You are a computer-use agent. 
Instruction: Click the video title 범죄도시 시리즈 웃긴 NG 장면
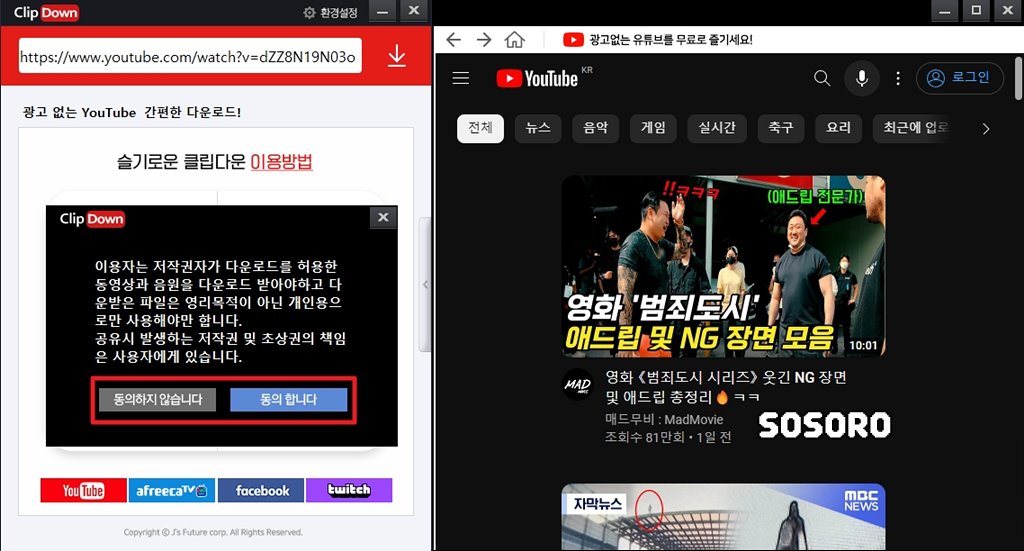point(726,386)
